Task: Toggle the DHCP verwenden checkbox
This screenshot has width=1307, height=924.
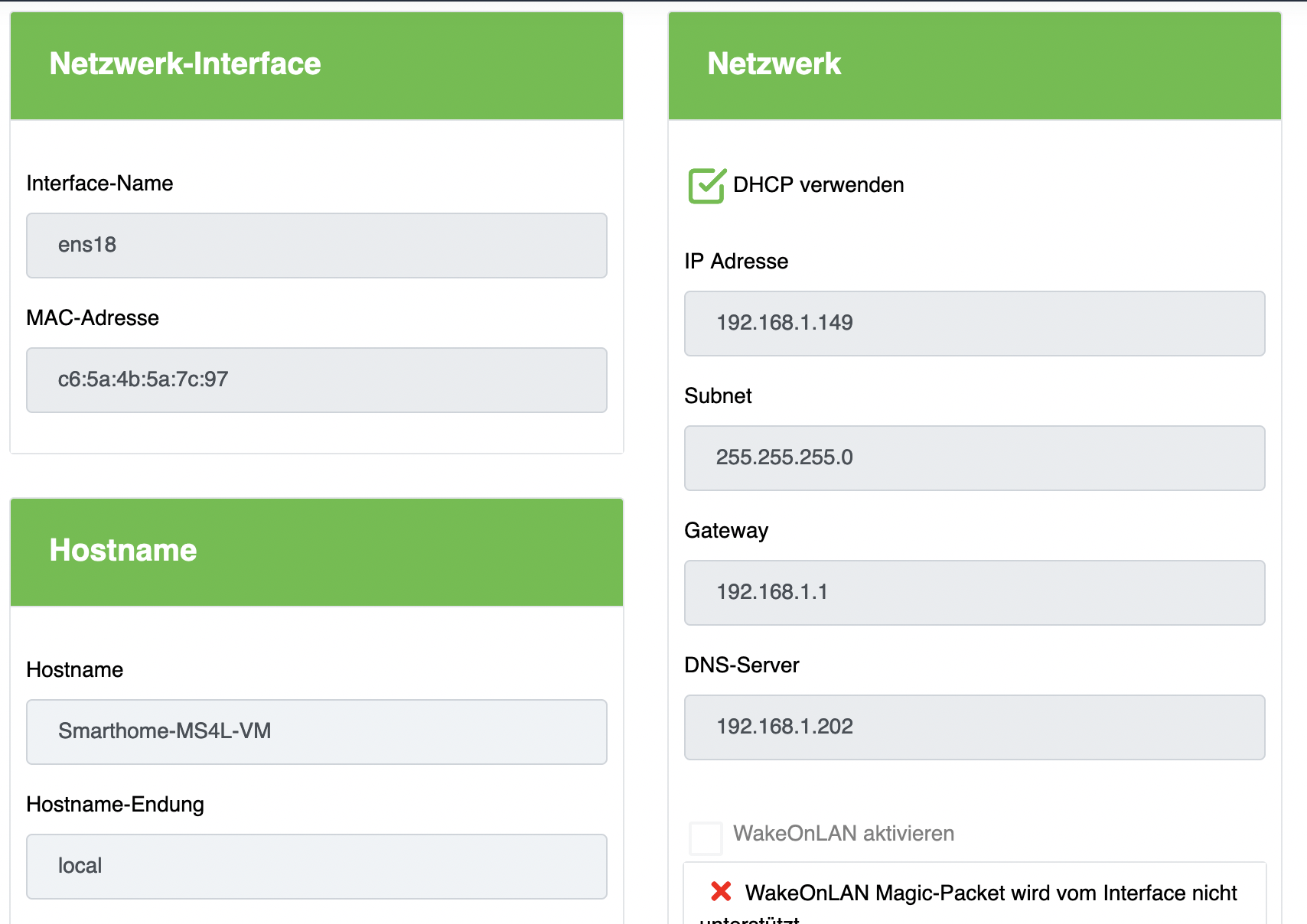Action: tap(706, 186)
